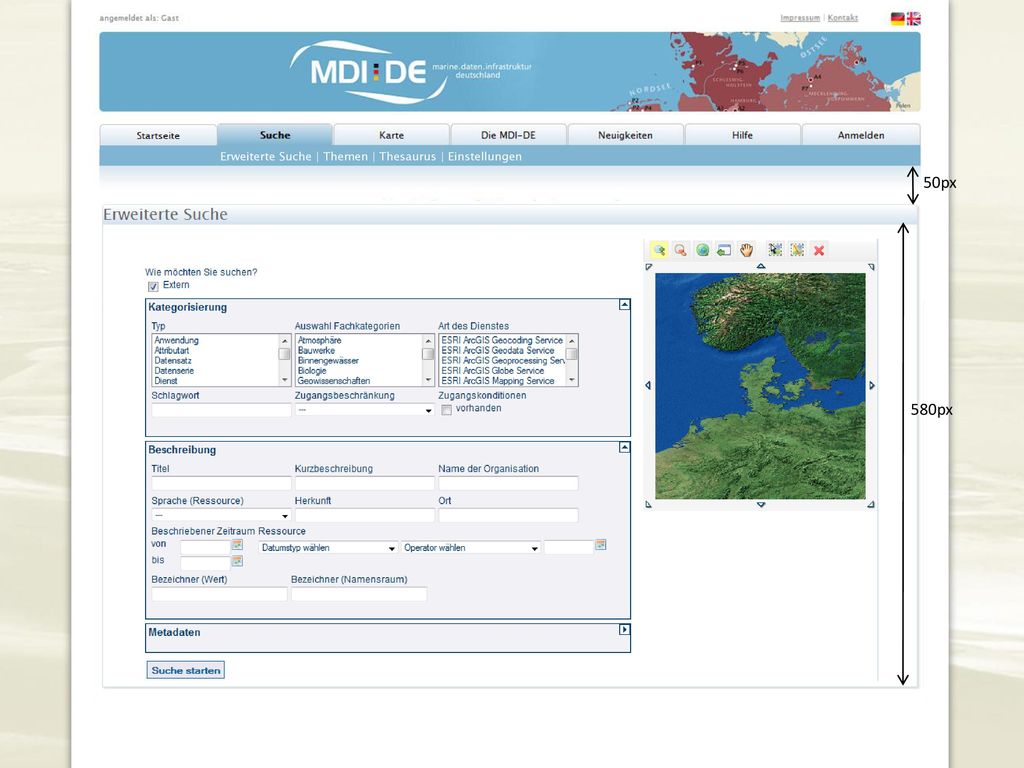Viewport: 1024px width, 768px height.
Task: Open the Startseite tab
Action: click(x=158, y=135)
